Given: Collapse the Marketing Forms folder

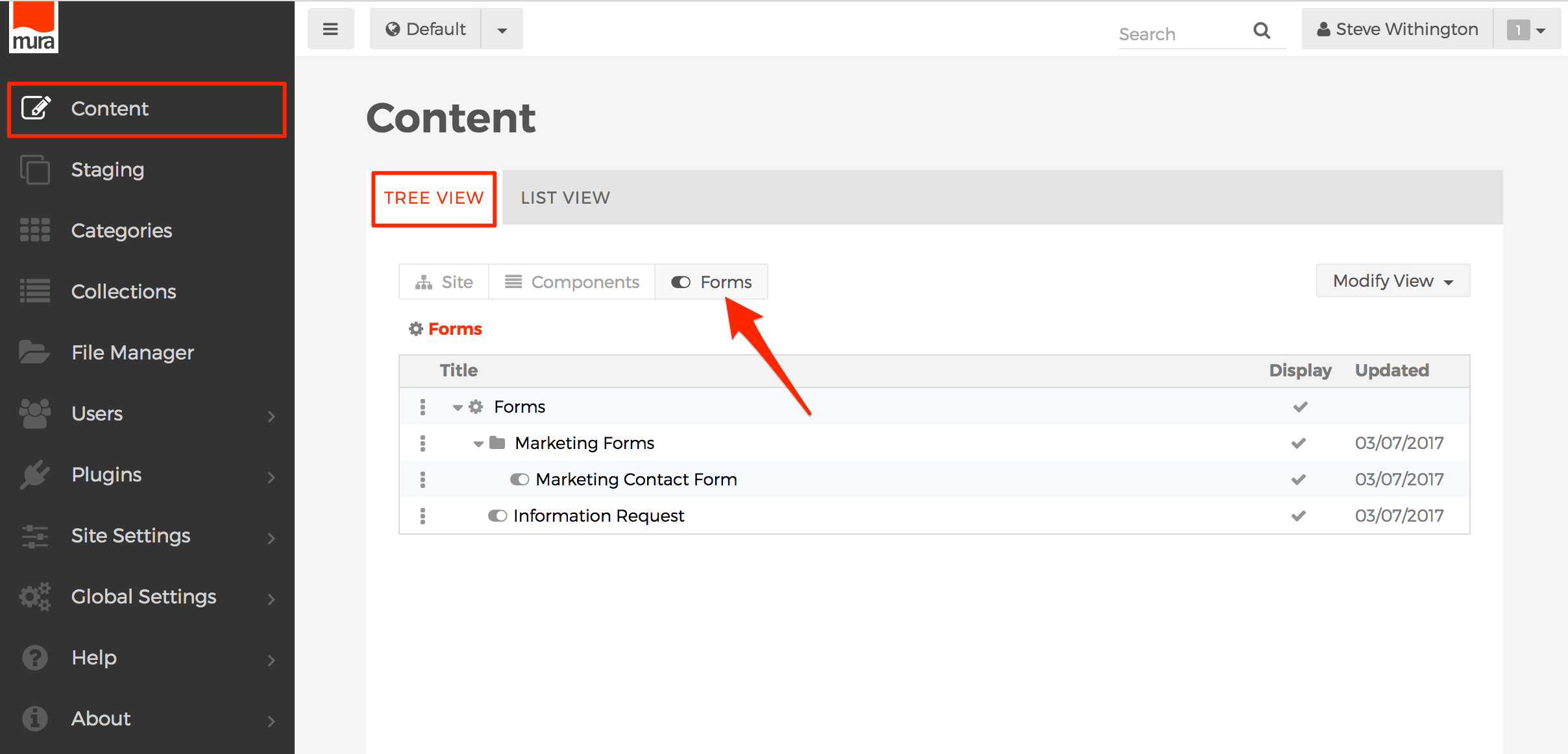Looking at the screenshot, I should tap(478, 444).
